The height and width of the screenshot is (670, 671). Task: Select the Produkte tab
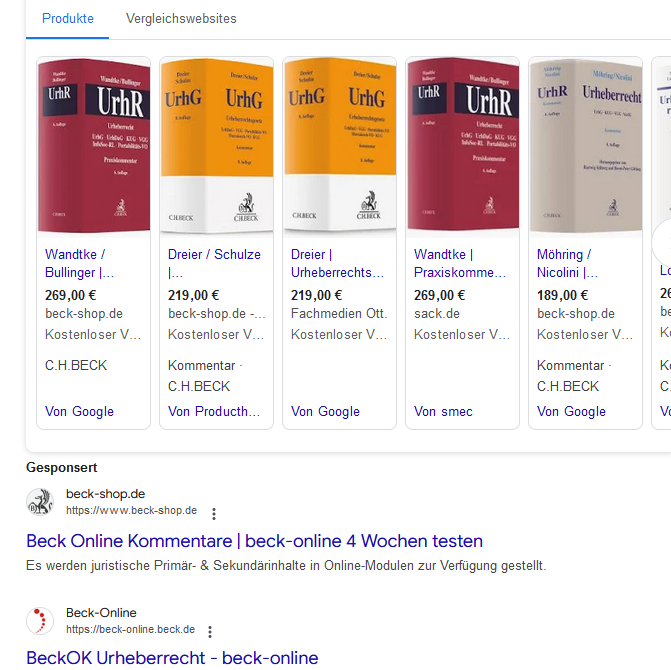68,18
